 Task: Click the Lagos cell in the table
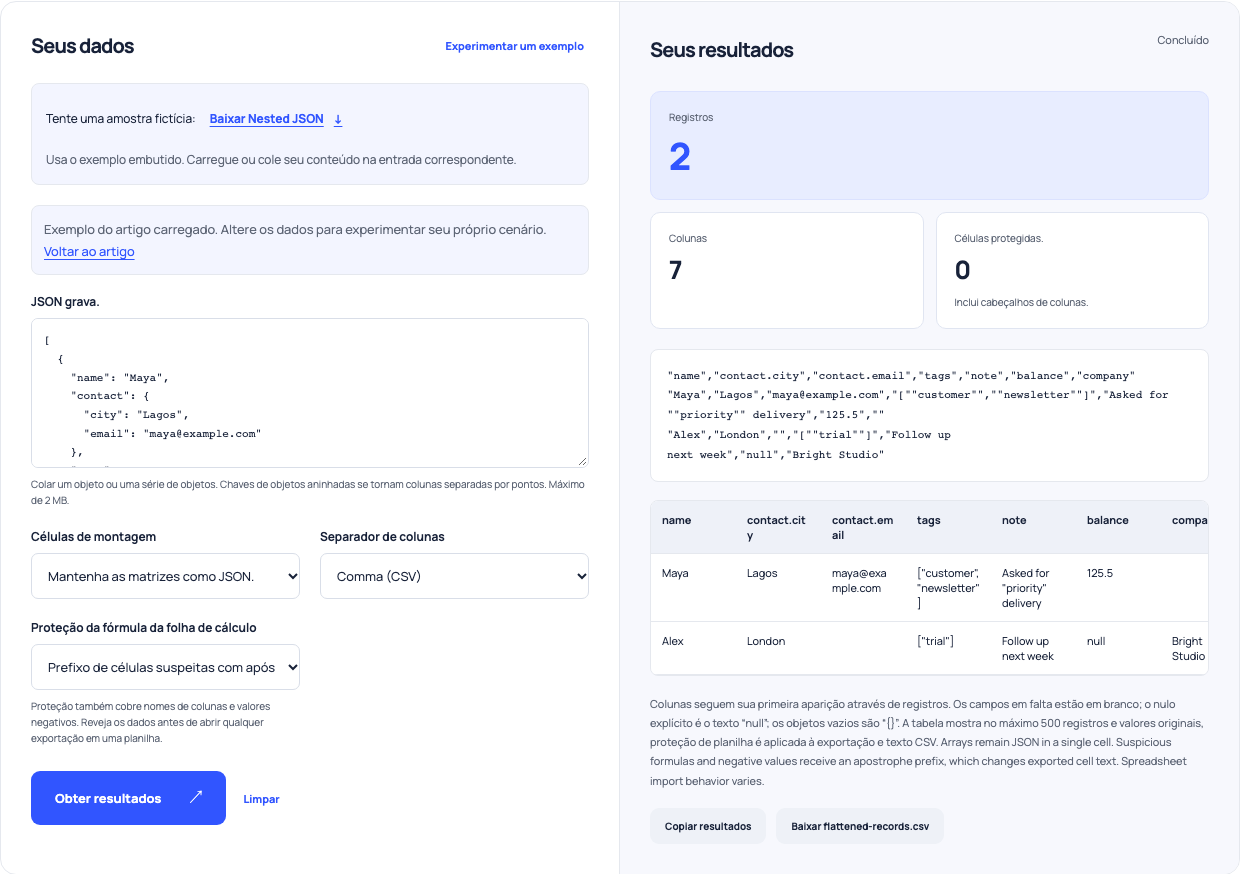tap(777, 588)
